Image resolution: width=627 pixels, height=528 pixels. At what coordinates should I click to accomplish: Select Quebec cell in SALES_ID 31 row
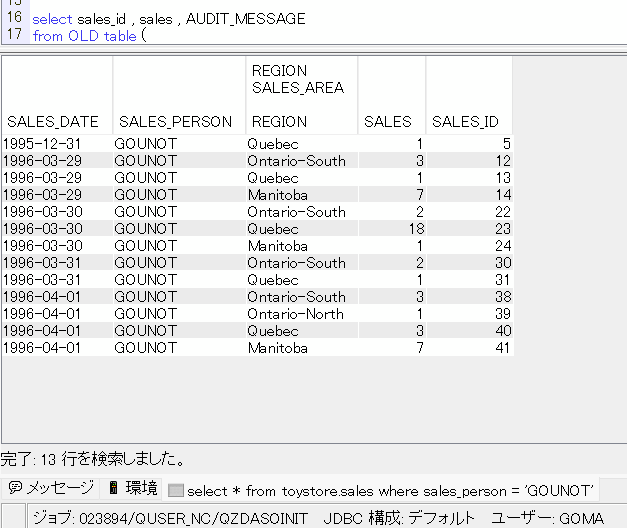click(x=302, y=280)
